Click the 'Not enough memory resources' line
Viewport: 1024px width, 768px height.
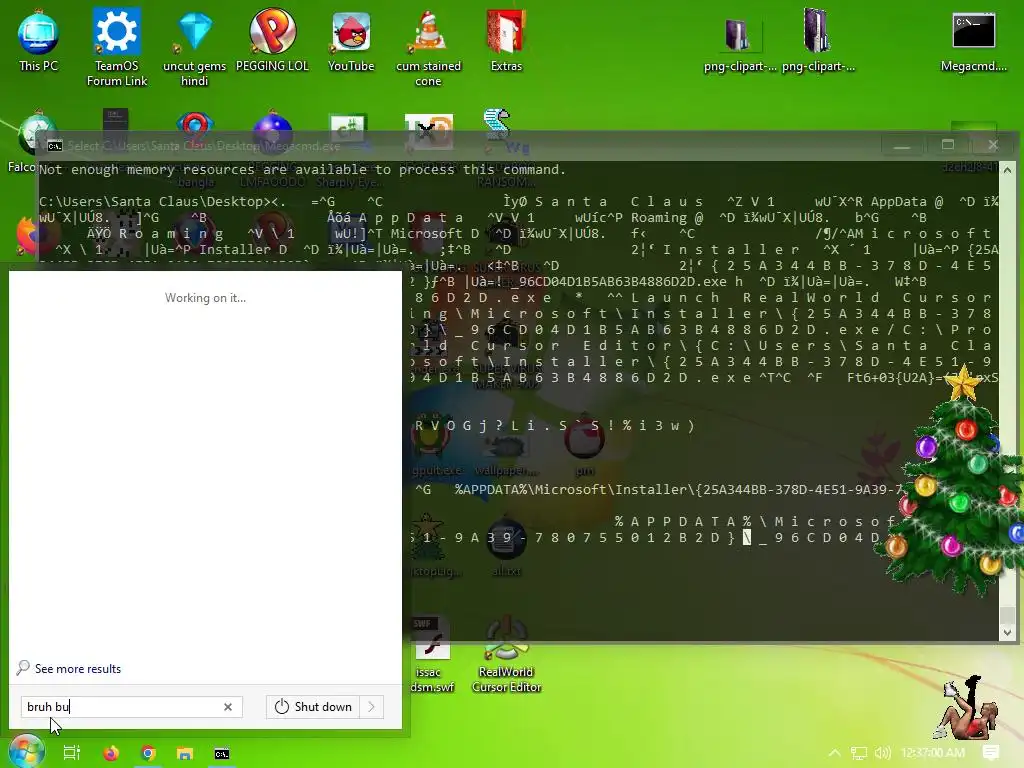302,170
